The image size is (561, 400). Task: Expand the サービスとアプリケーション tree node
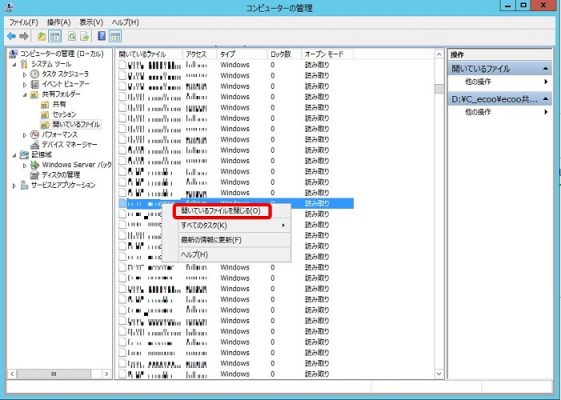pyautogui.click(x=15, y=185)
